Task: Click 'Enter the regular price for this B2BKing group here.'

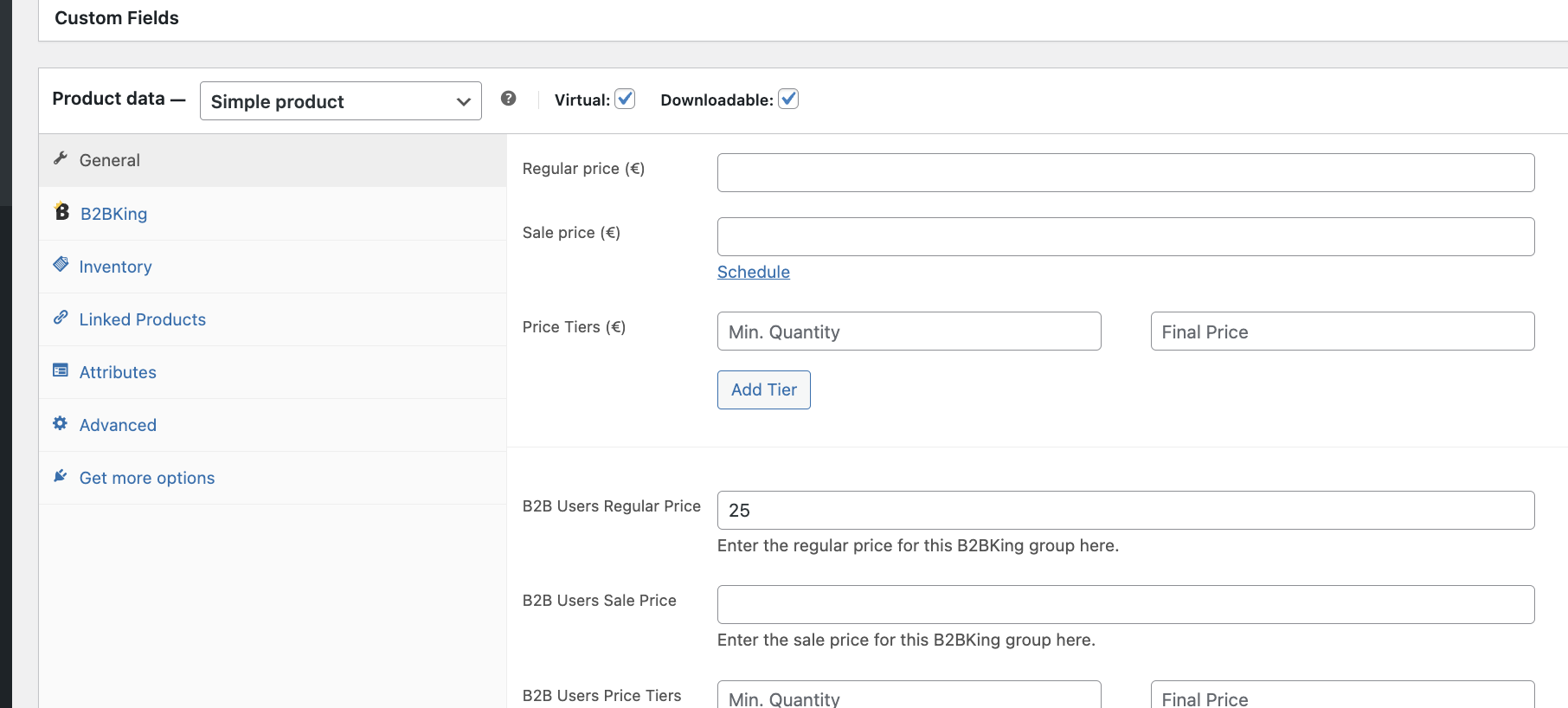Action: (918, 545)
